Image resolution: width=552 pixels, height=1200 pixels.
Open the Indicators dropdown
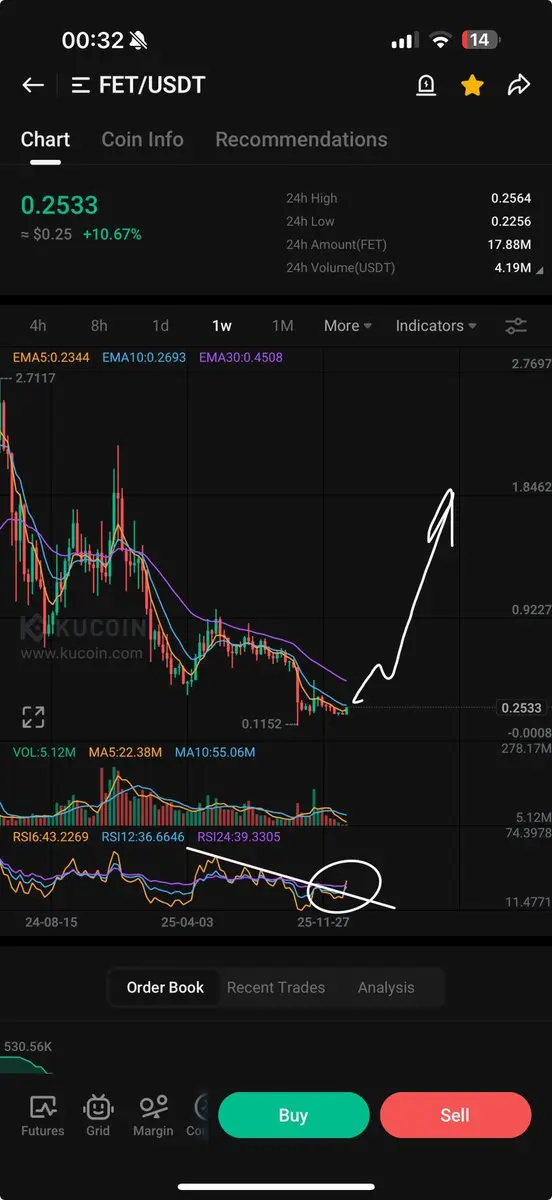(436, 326)
